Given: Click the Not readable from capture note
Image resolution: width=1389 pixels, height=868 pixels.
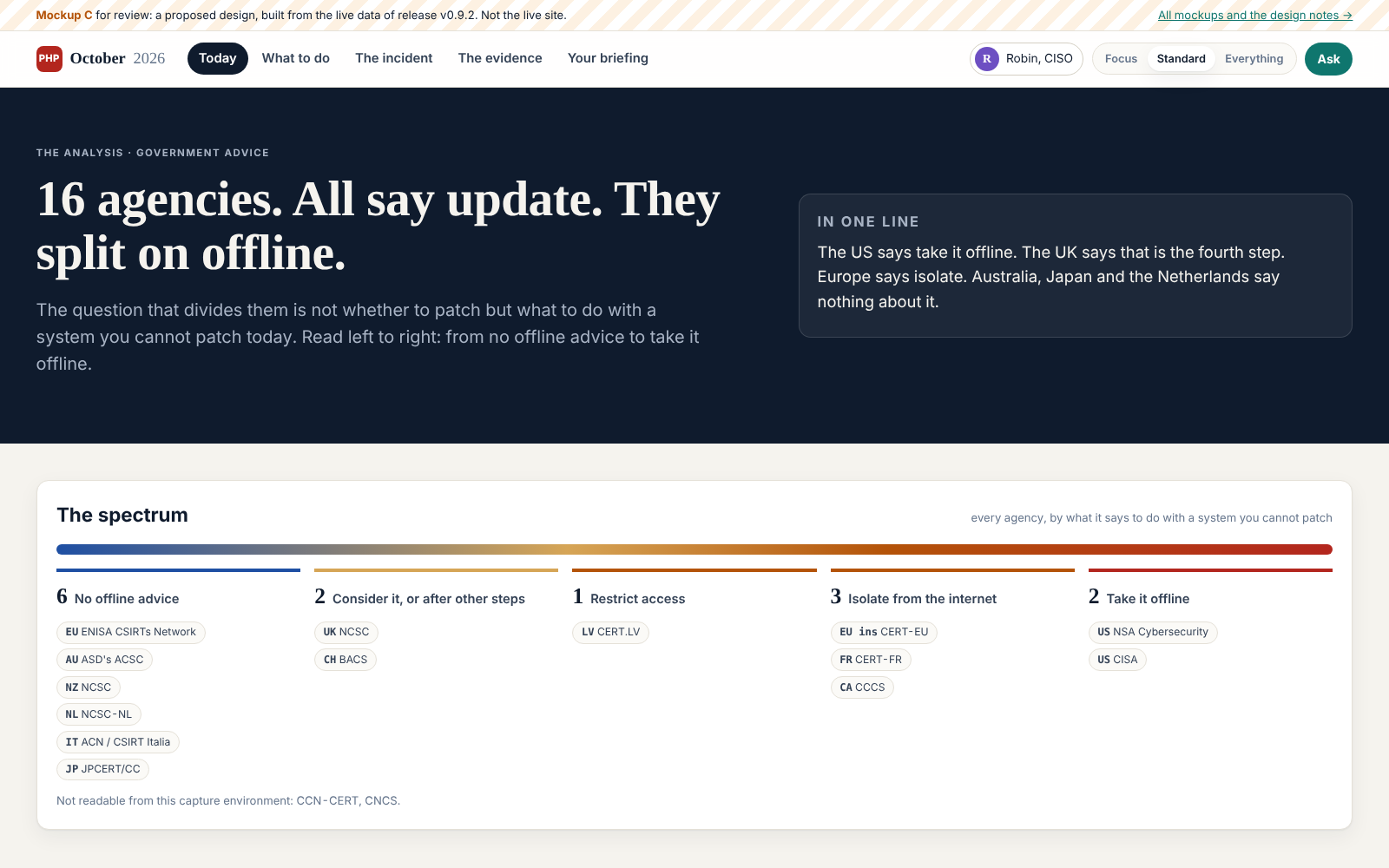Looking at the screenshot, I should [228, 800].
